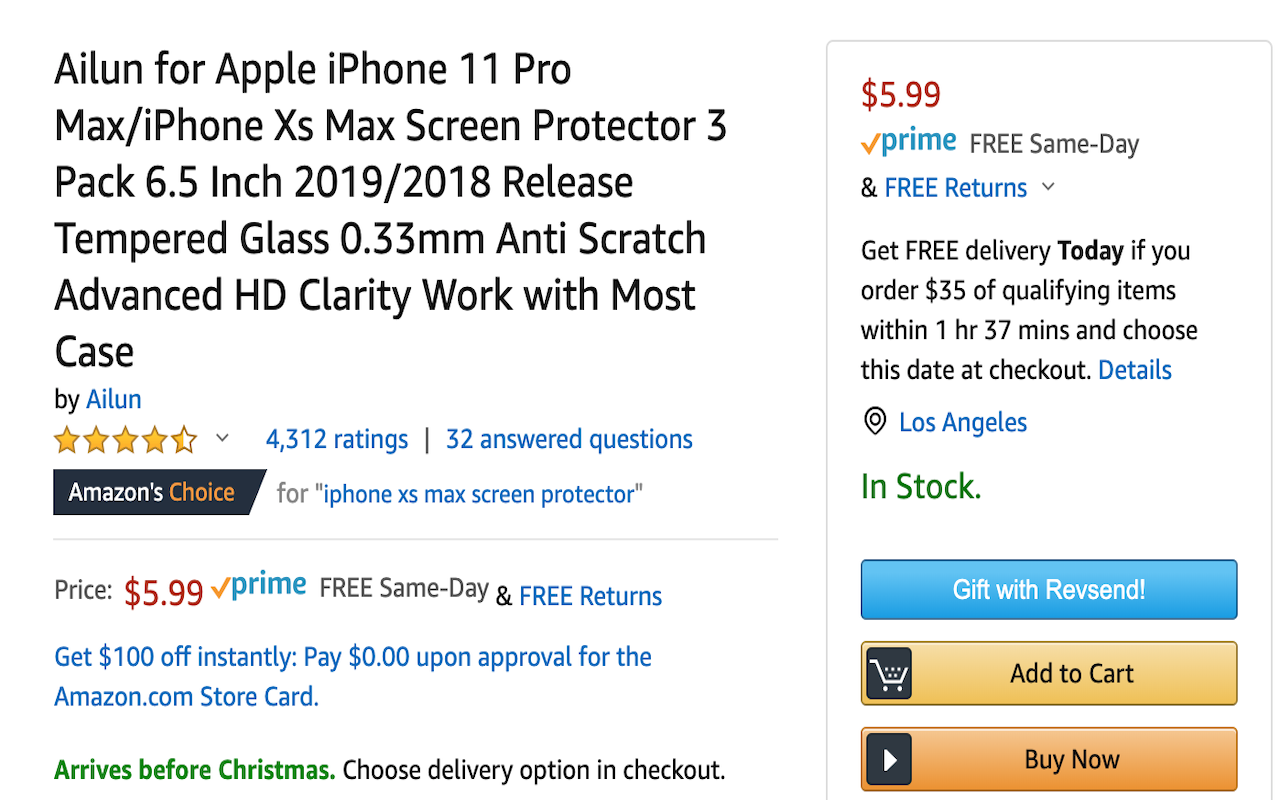Click the shopping cart icon on Add to Cart
The image size is (1280, 800).
pos(888,674)
